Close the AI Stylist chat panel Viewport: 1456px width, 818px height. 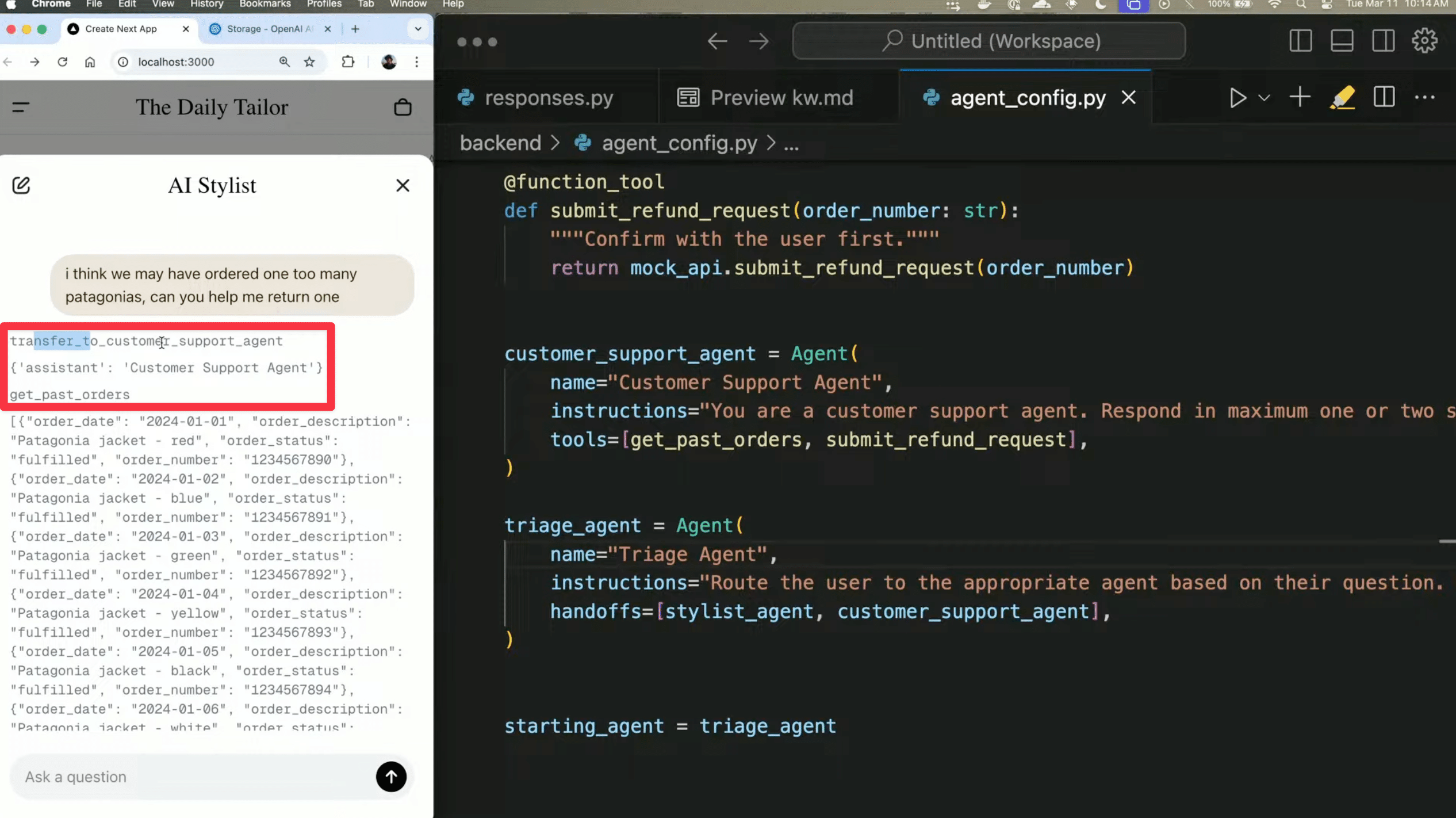[x=403, y=185]
